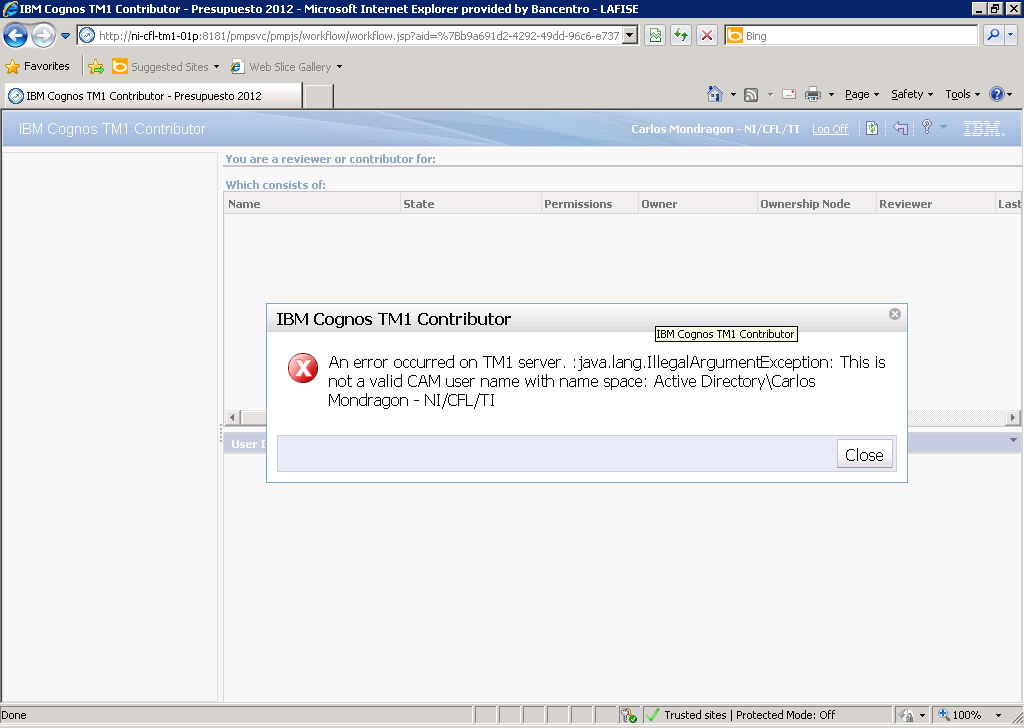Open the Page menu
1024x728 pixels.
coord(862,95)
